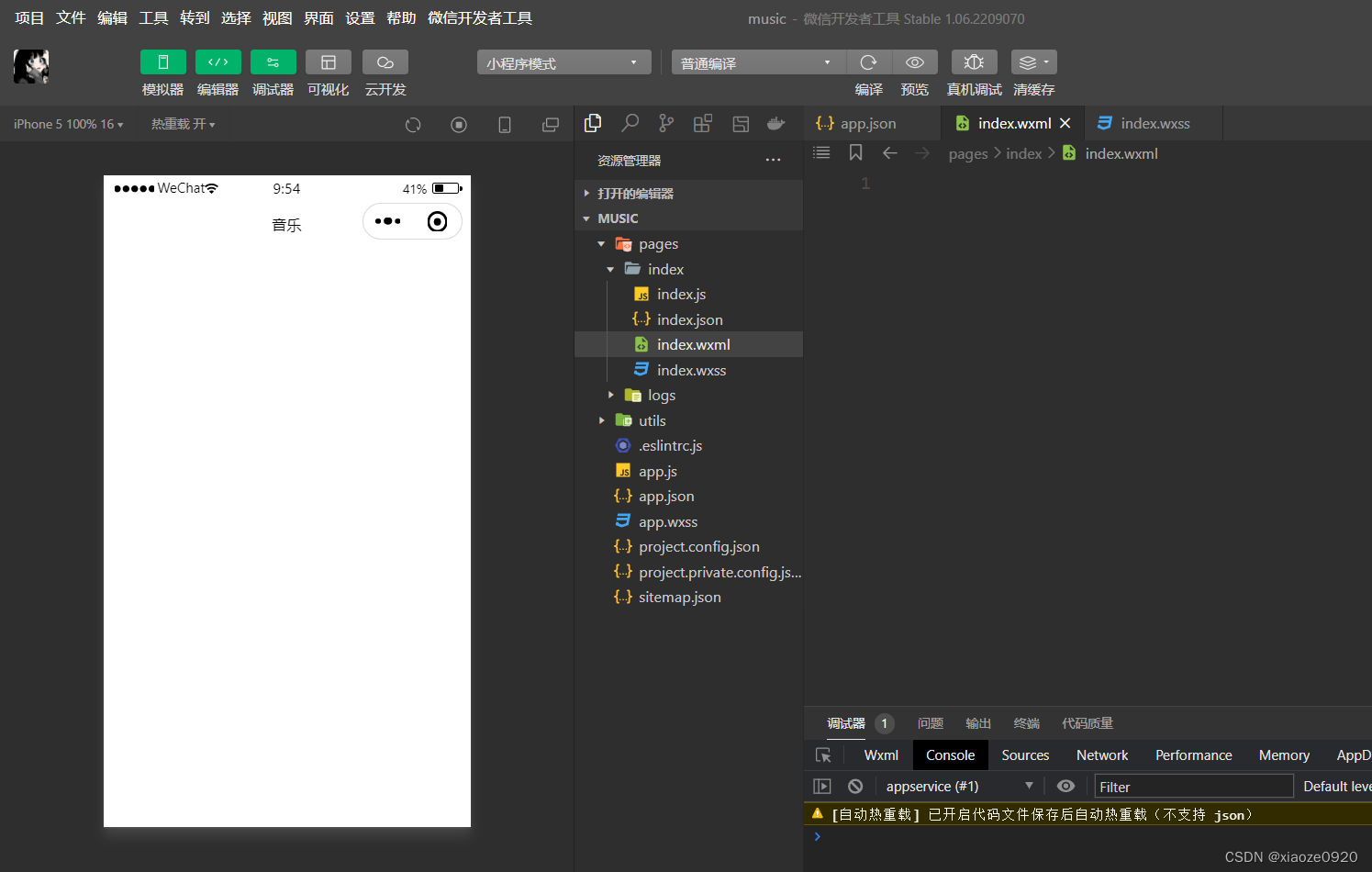Collapse the MUSIC project section
This screenshot has width=1372, height=872.
tap(688, 218)
